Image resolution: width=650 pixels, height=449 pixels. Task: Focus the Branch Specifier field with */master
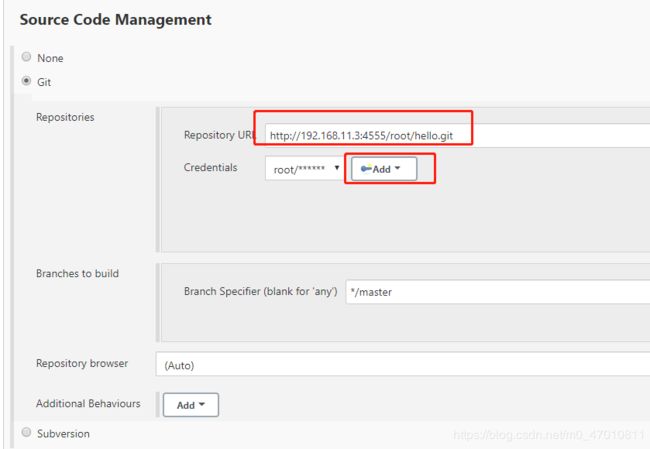[x=498, y=292]
